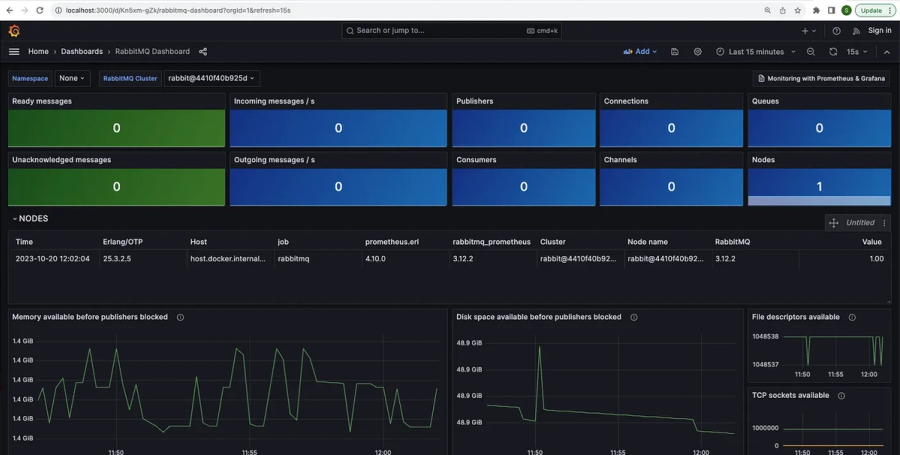Screen dimensions: 900x455
Task: Show info for Memory available panel
Action: pyautogui.click(x=180, y=317)
